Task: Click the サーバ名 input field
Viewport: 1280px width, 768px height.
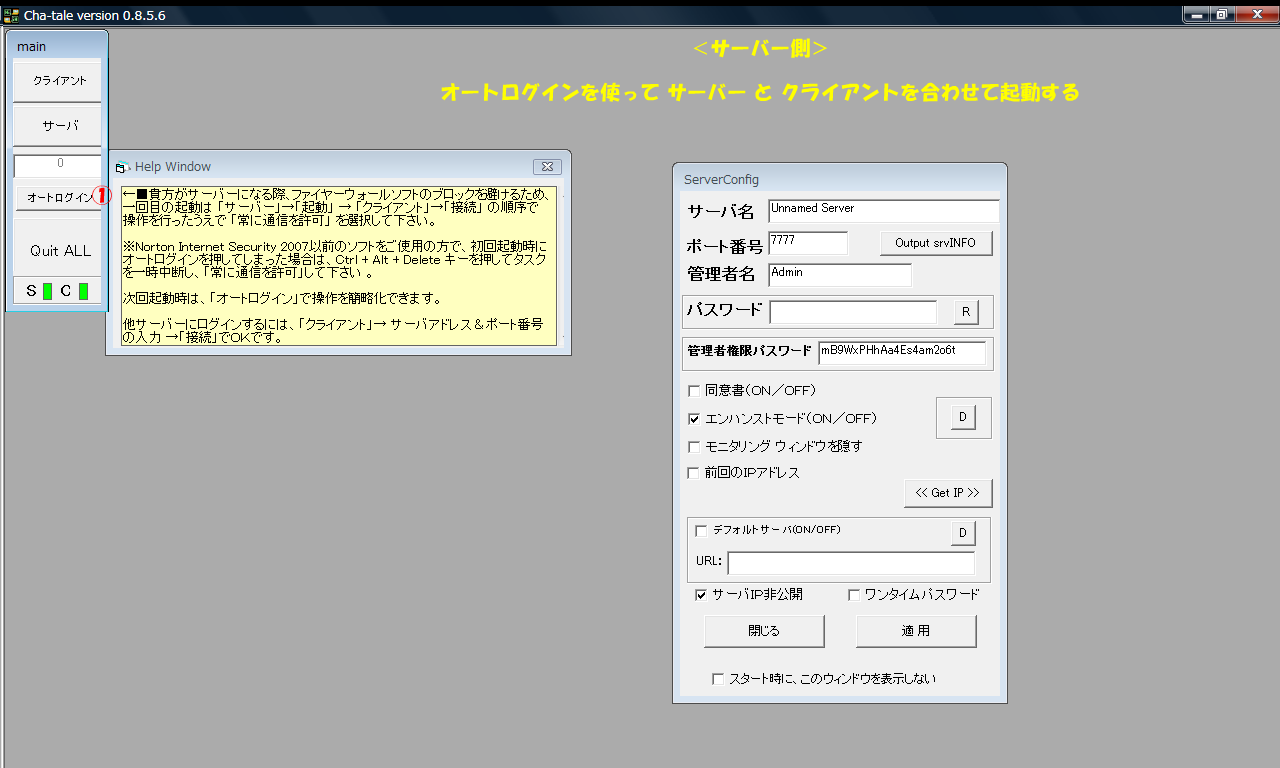Action: pyautogui.click(x=883, y=210)
